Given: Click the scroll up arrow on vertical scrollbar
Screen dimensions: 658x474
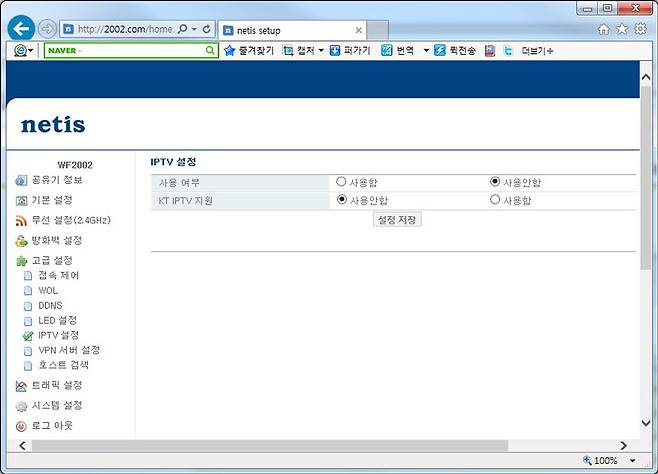Looking at the screenshot, I should (646, 77).
